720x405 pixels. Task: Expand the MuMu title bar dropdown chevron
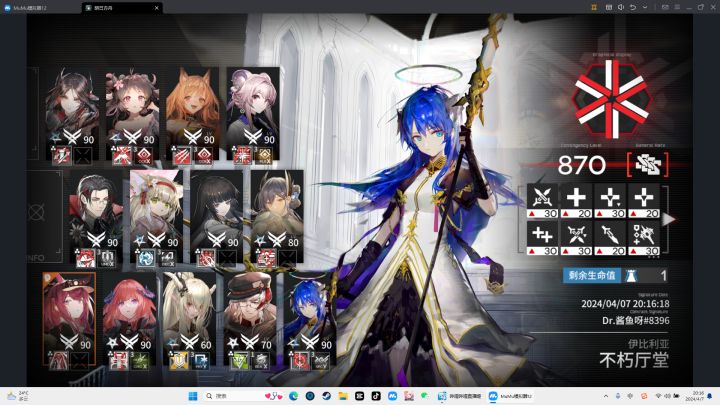645,7
